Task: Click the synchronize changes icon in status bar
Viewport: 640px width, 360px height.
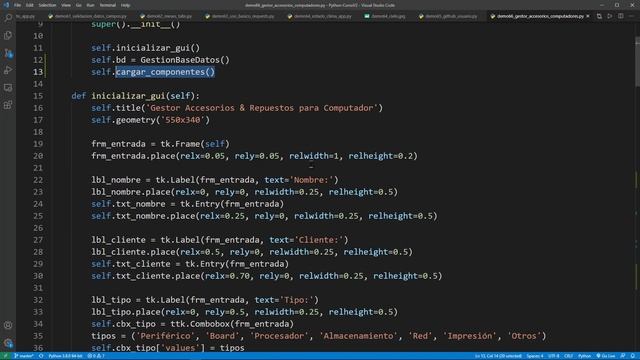Action: click(x=41, y=356)
